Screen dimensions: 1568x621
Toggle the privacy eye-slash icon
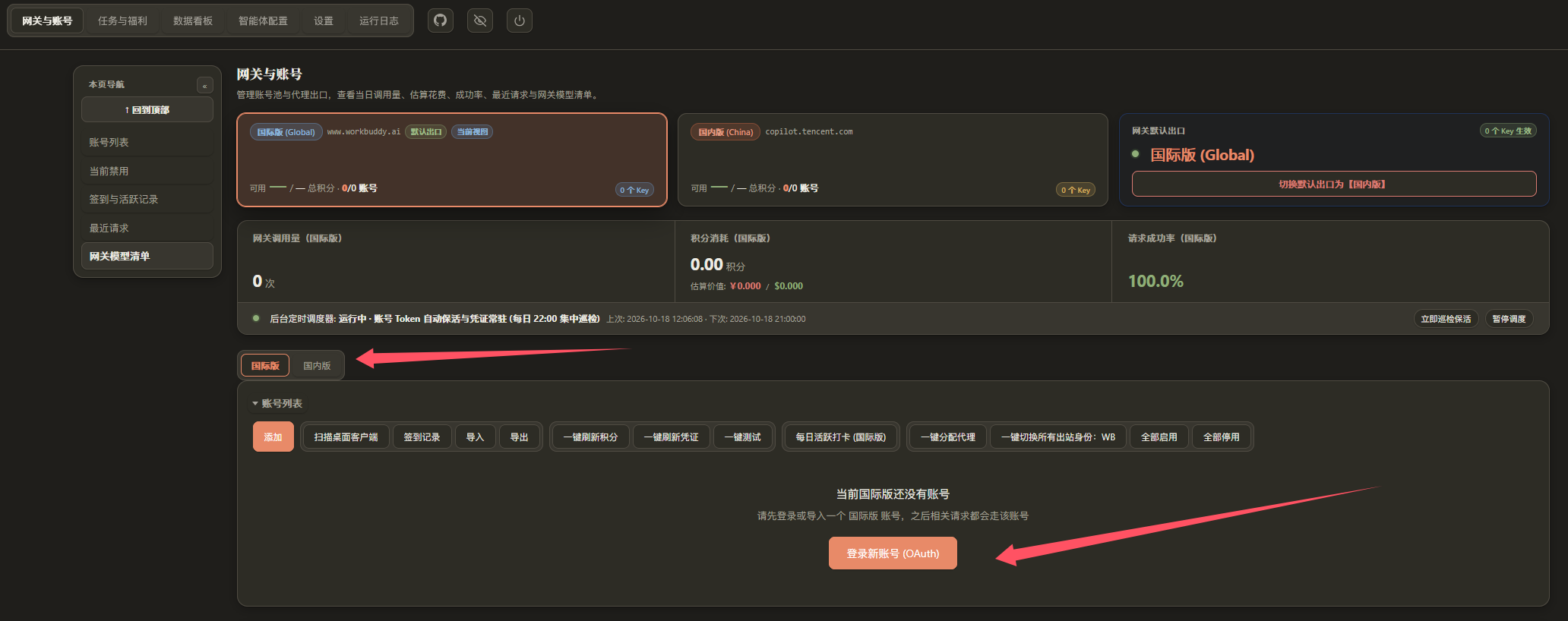click(x=480, y=20)
